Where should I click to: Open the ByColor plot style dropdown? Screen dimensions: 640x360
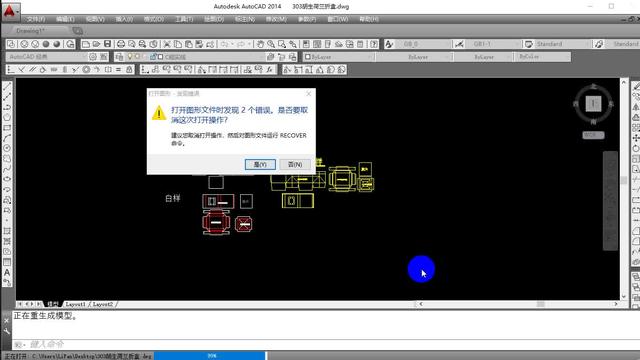(x=542, y=57)
